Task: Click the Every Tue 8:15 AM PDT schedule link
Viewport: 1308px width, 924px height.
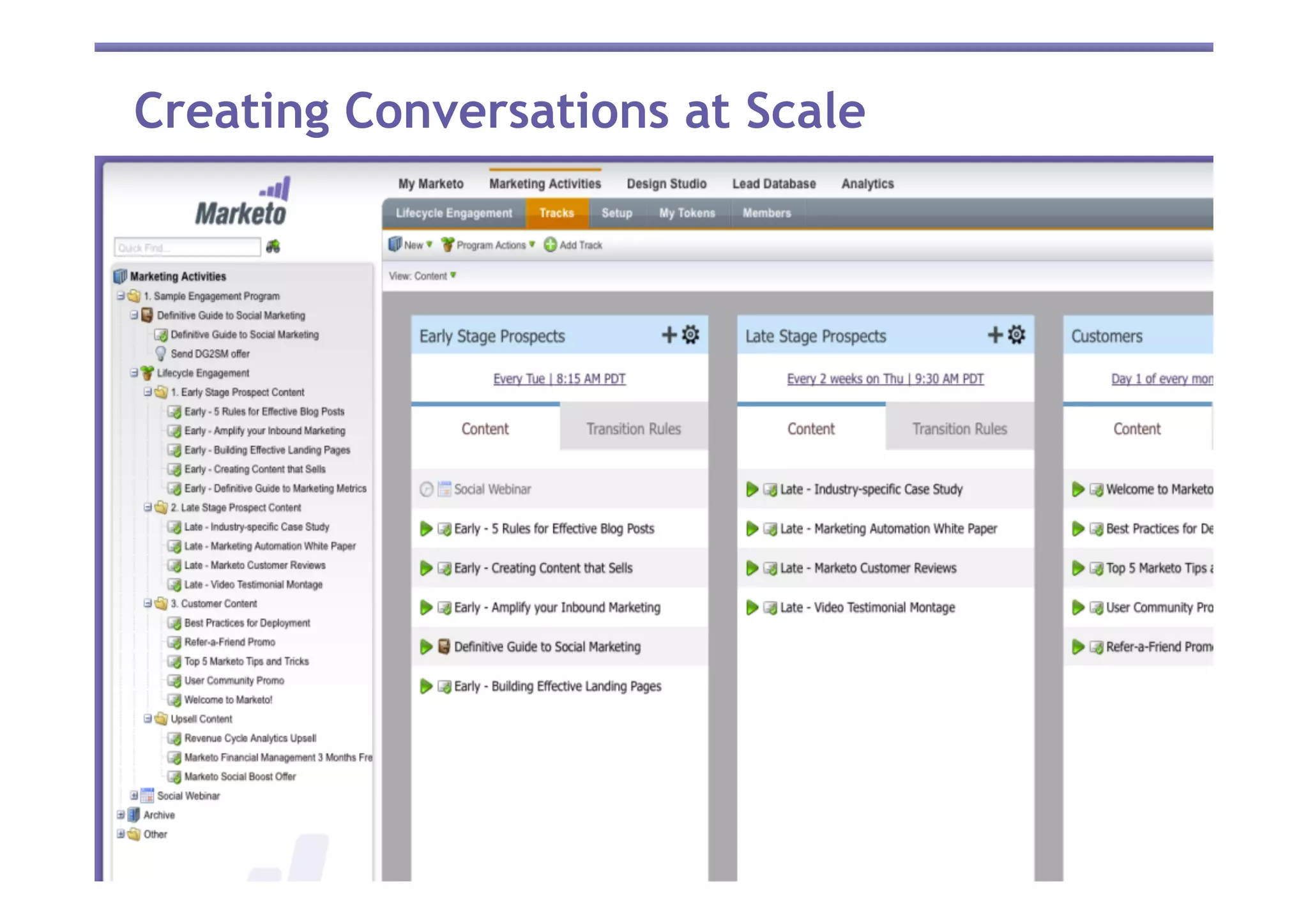Action: (559, 379)
